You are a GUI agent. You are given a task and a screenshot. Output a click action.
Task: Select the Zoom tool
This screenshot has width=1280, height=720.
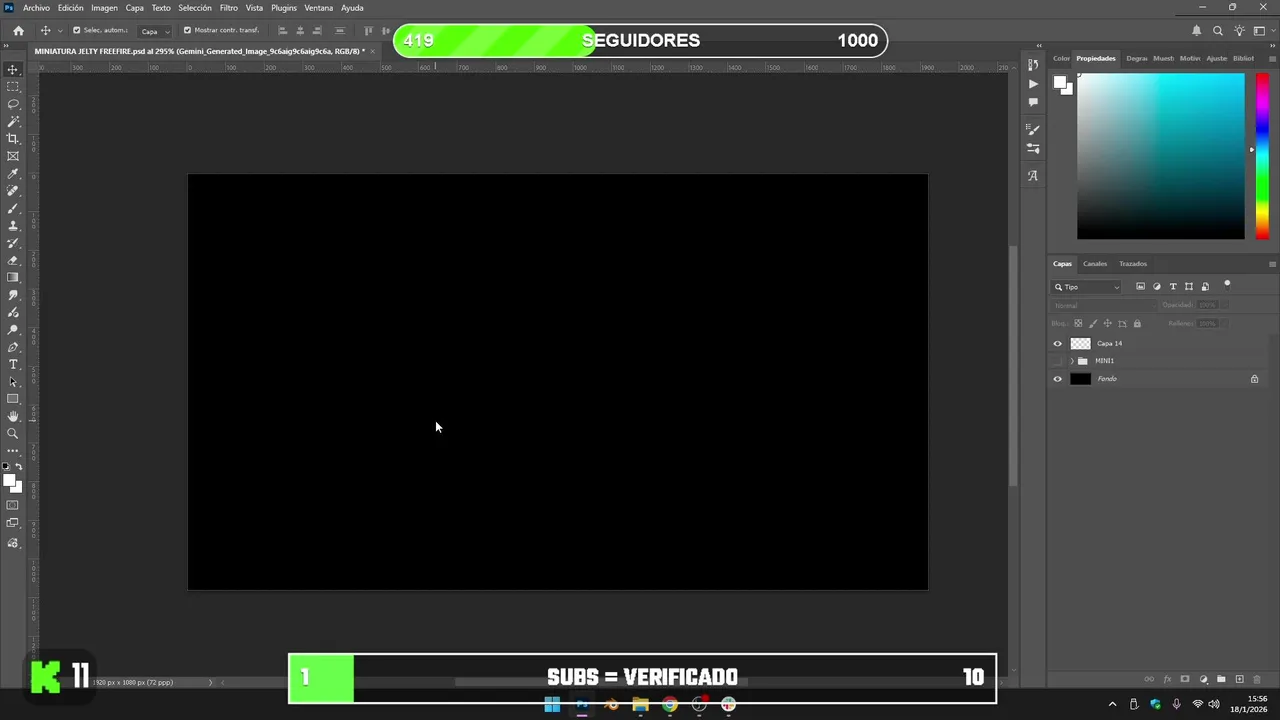pos(13,434)
